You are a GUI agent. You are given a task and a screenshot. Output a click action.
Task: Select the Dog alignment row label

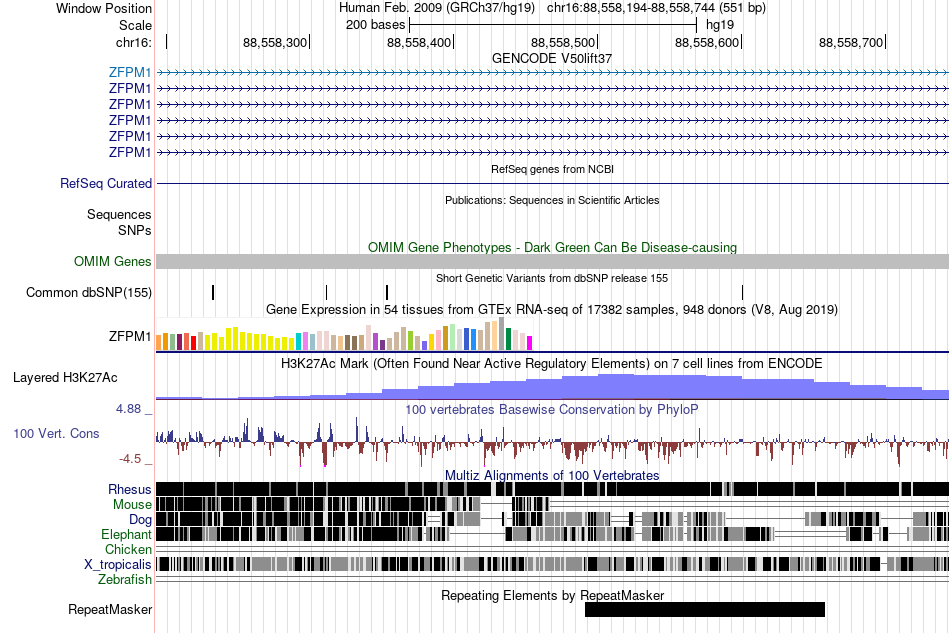click(140, 520)
